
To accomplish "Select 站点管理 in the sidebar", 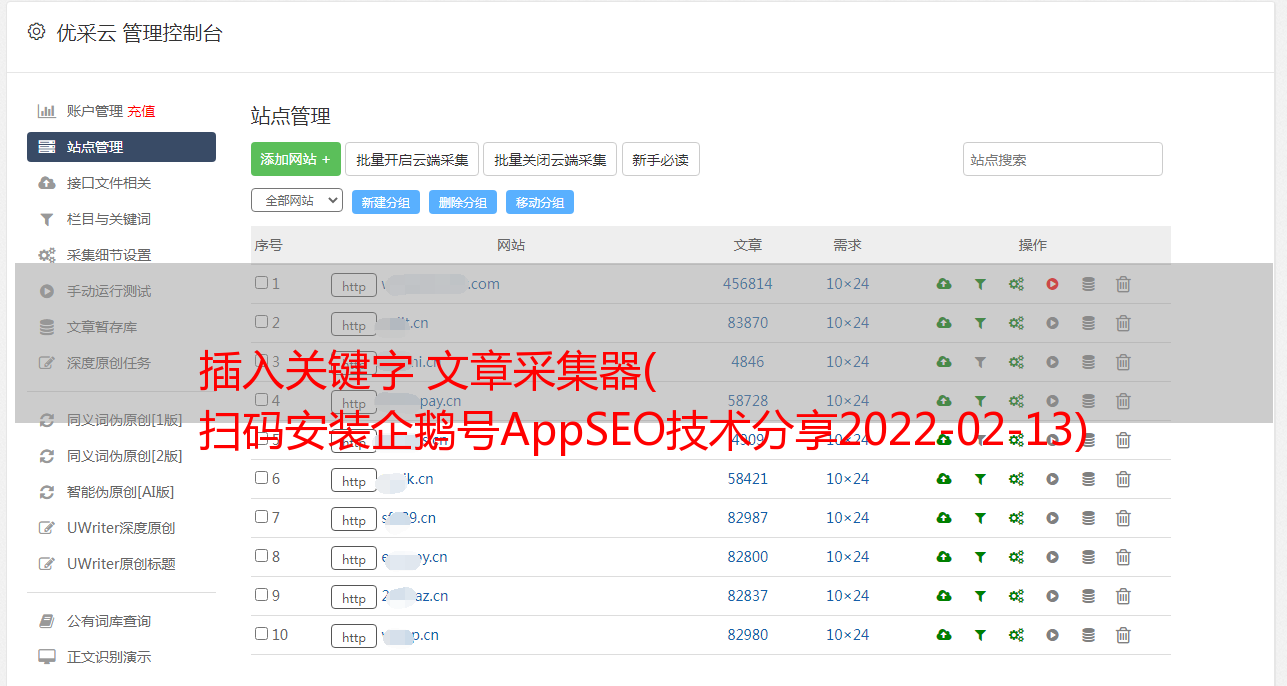I will pos(121,147).
